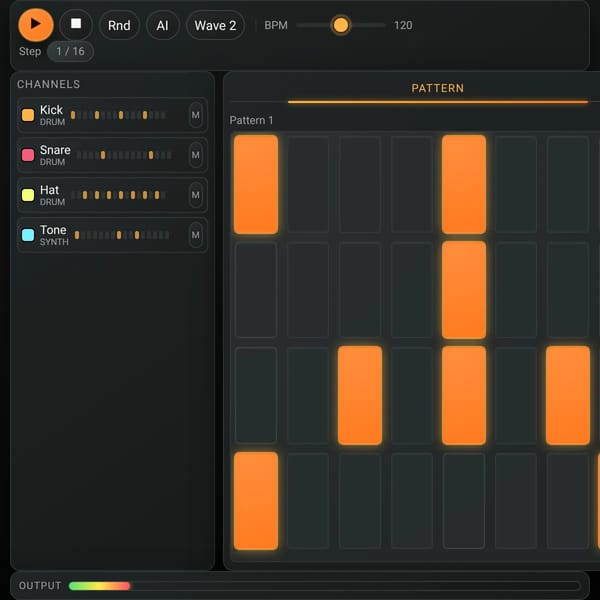Image resolution: width=600 pixels, height=600 pixels.
Task: Enable Tone row step 4 pad
Action: [412, 501]
